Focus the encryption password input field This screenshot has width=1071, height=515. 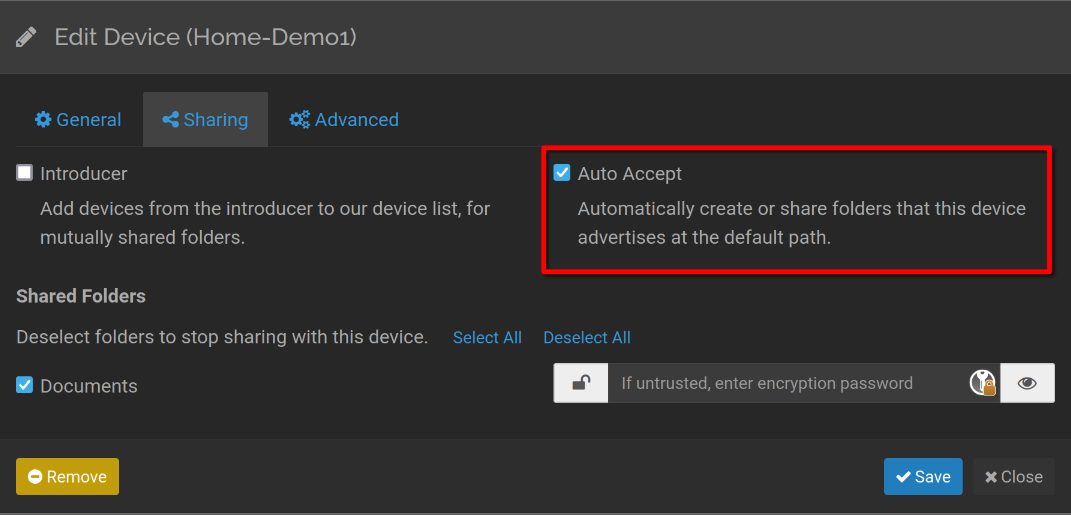pyautogui.click(x=780, y=383)
